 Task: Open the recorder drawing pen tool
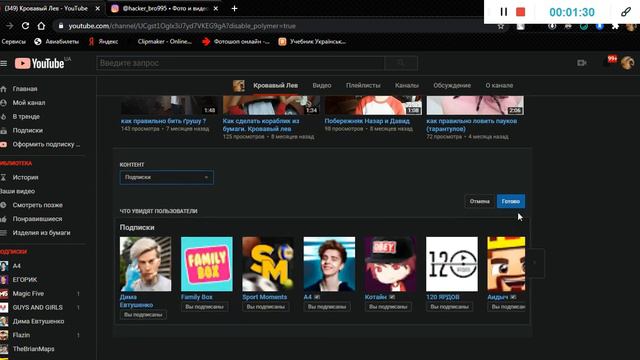(626, 12)
